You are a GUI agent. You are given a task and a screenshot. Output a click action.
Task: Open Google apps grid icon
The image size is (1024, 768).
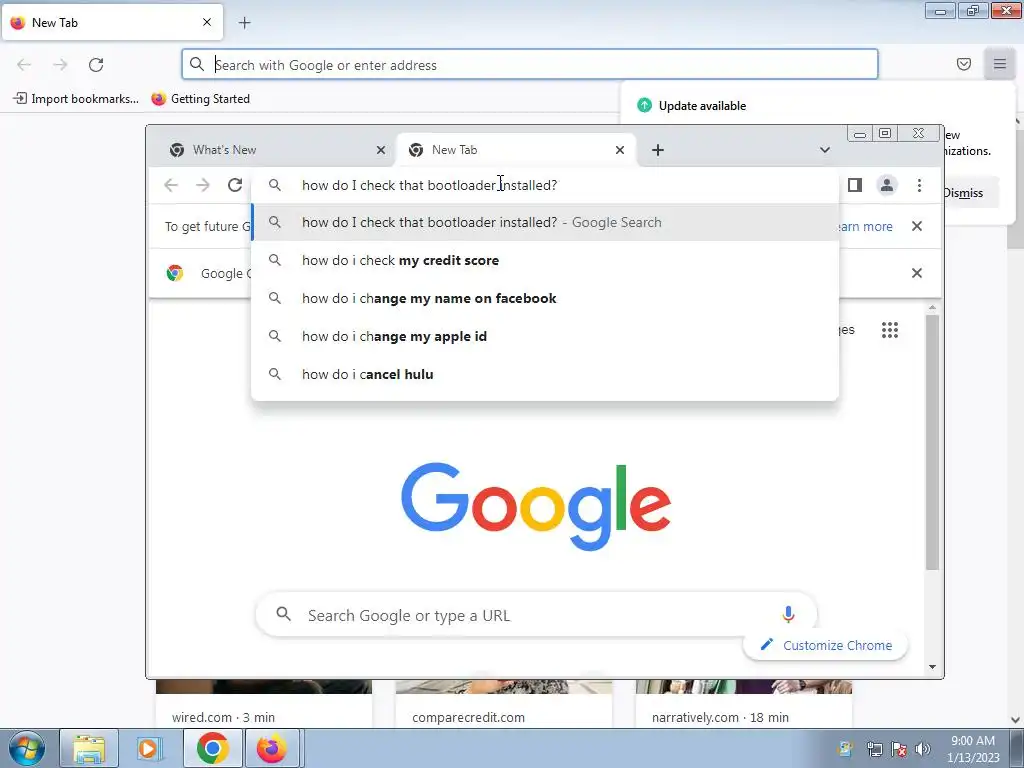pyautogui.click(x=889, y=330)
